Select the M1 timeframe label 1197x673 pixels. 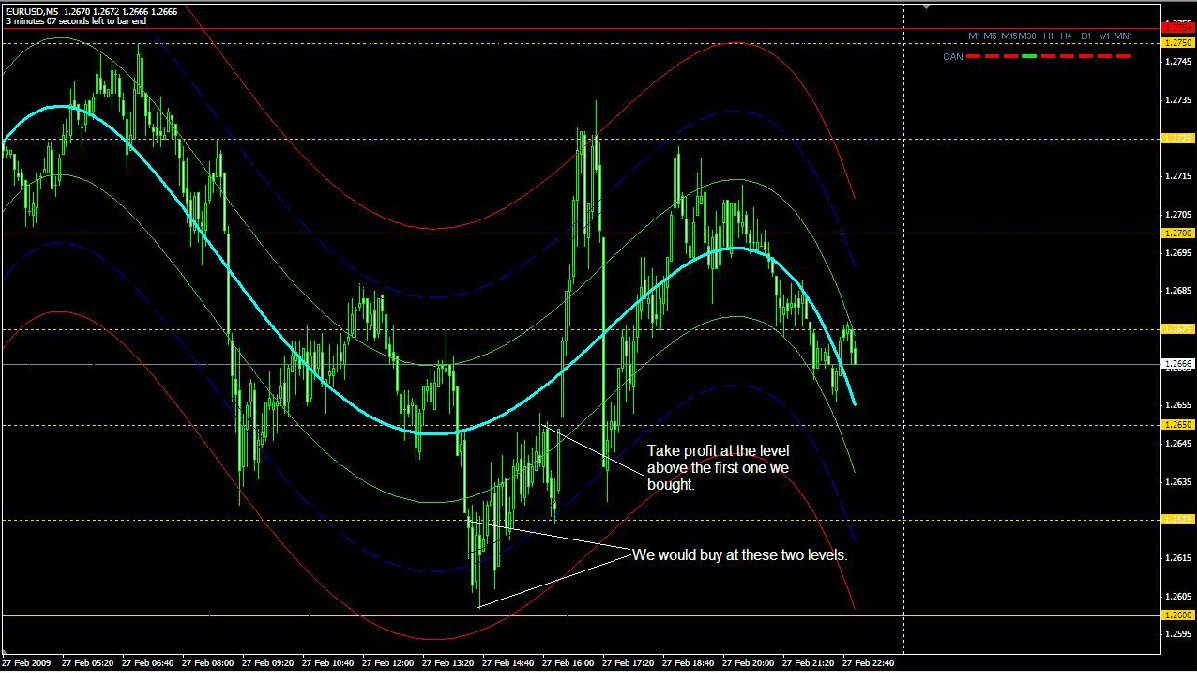coord(973,36)
